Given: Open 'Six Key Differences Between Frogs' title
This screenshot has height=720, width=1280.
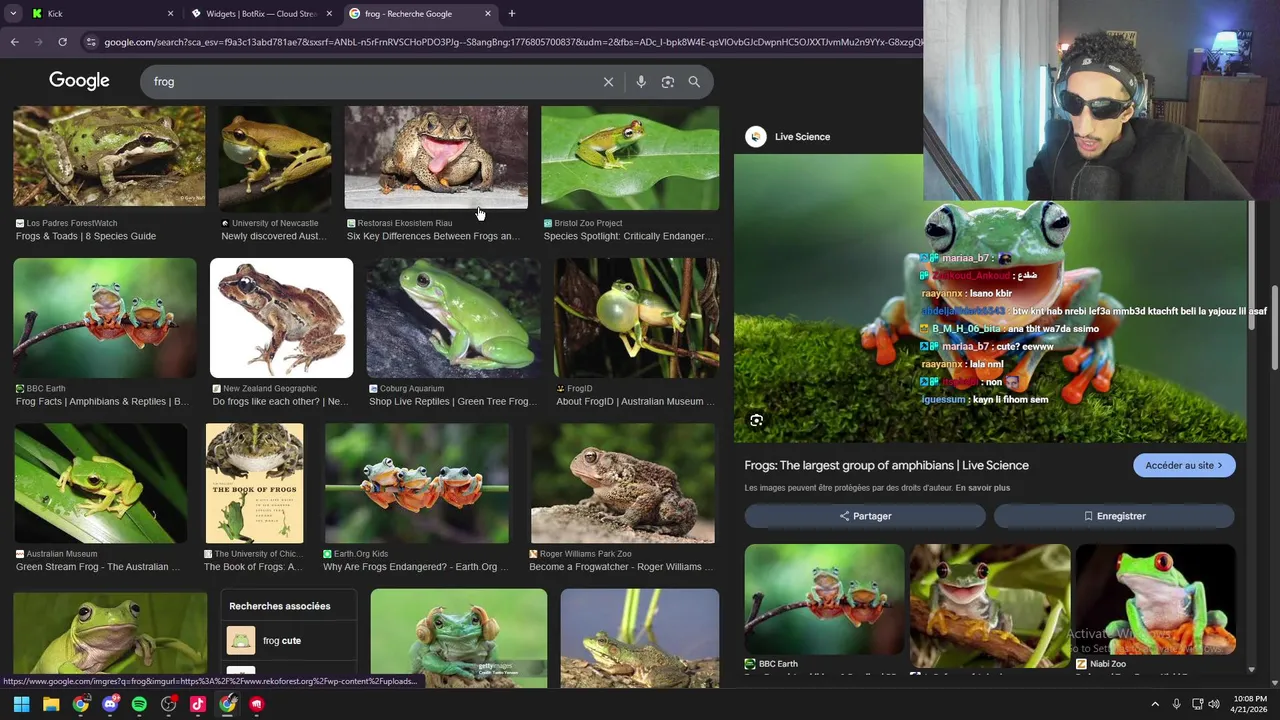Looking at the screenshot, I should (433, 236).
